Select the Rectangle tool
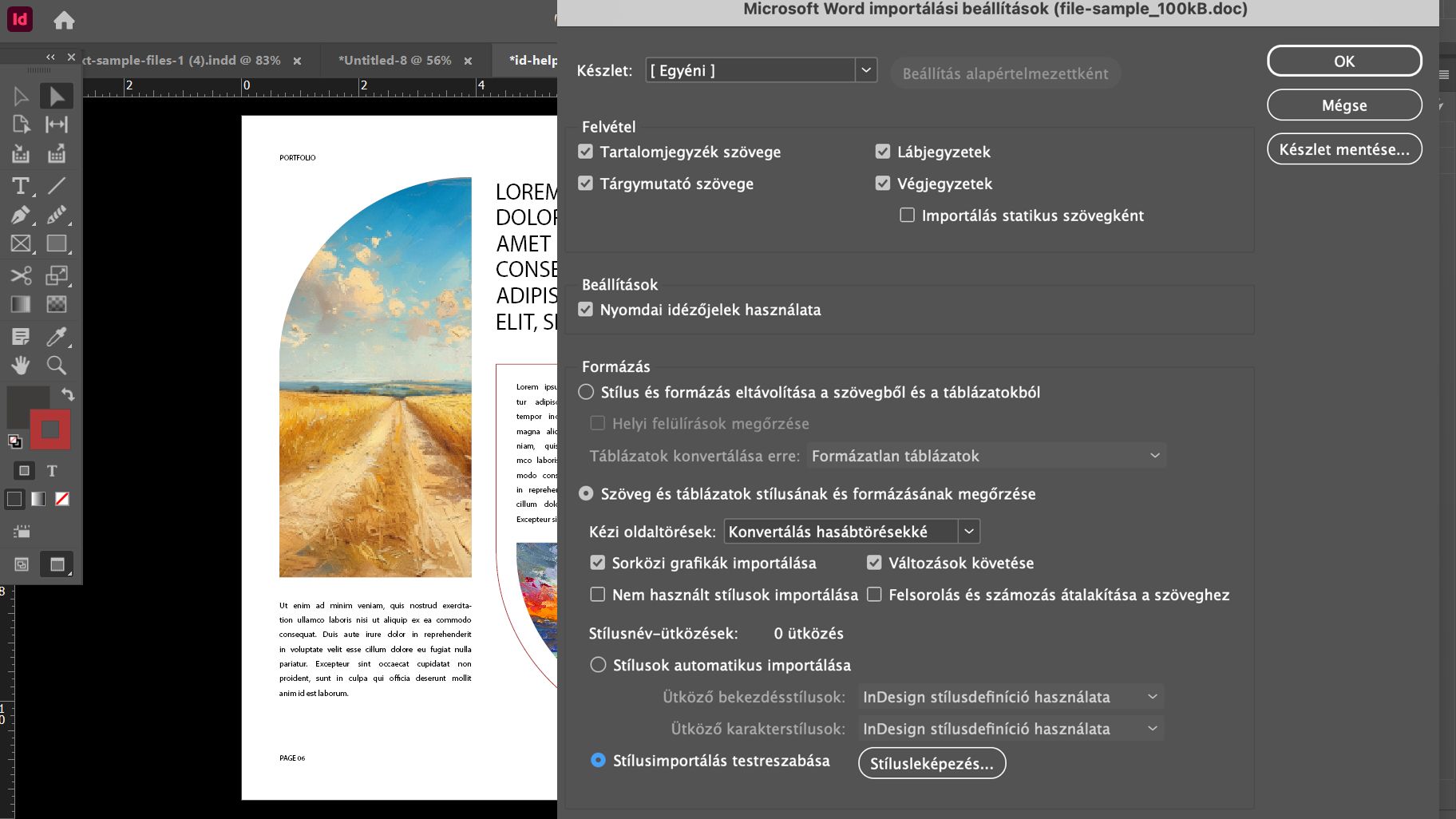The height and width of the screenshot is (819, 1456). pyautogui.click(x=57, y=243)
